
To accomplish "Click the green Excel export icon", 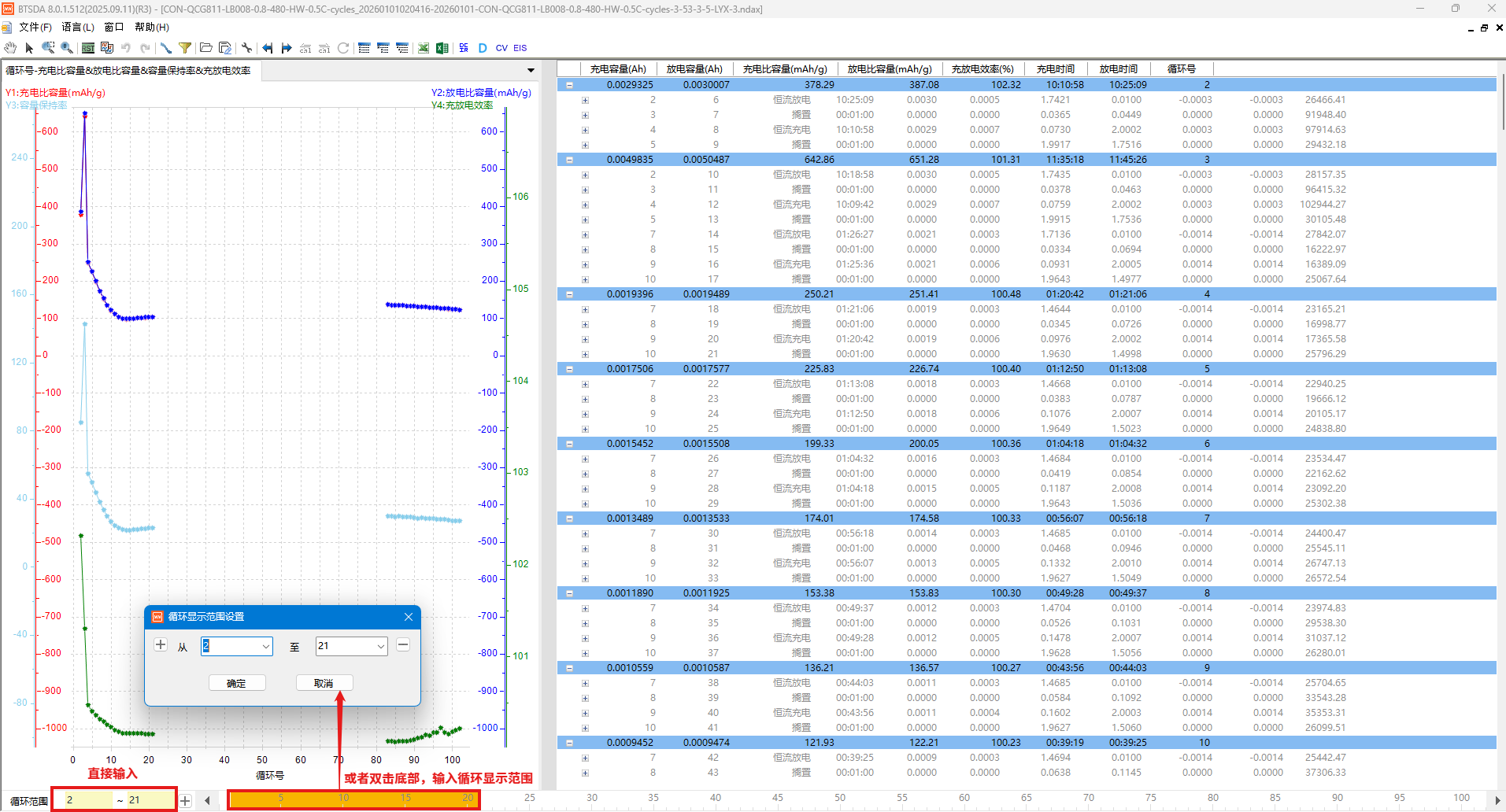I will pyautogui.click(x=442, y=48).
